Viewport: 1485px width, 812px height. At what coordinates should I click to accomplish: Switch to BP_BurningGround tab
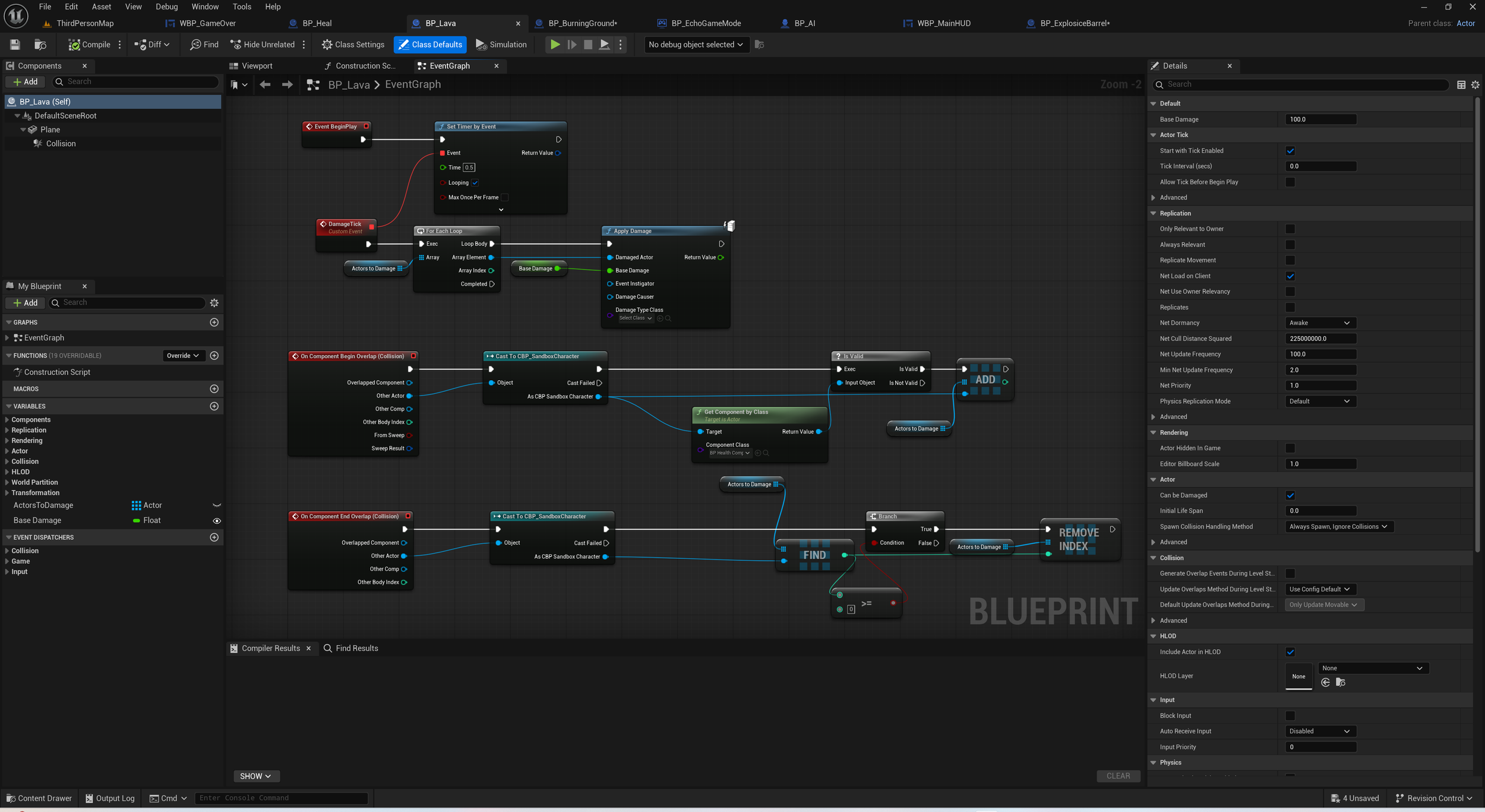(x=582, y=23)
